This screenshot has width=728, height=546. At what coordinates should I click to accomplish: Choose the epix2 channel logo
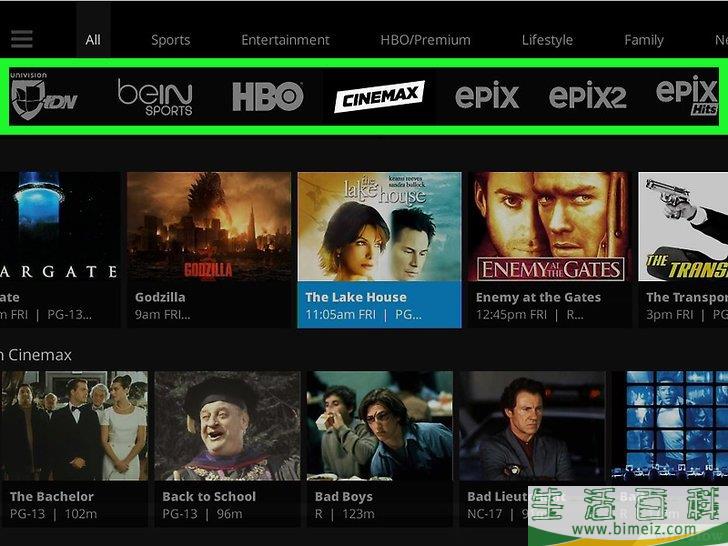(x=587, y=97)
